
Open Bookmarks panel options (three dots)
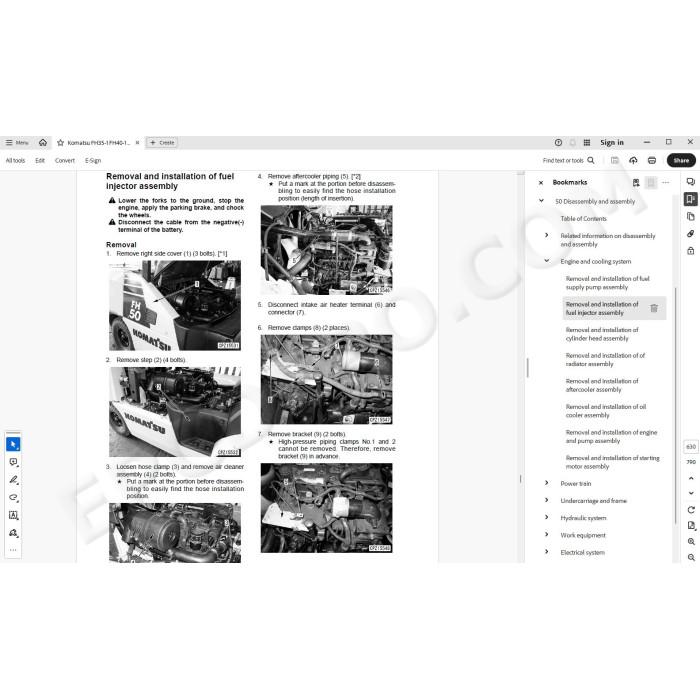tap(666, 183)
